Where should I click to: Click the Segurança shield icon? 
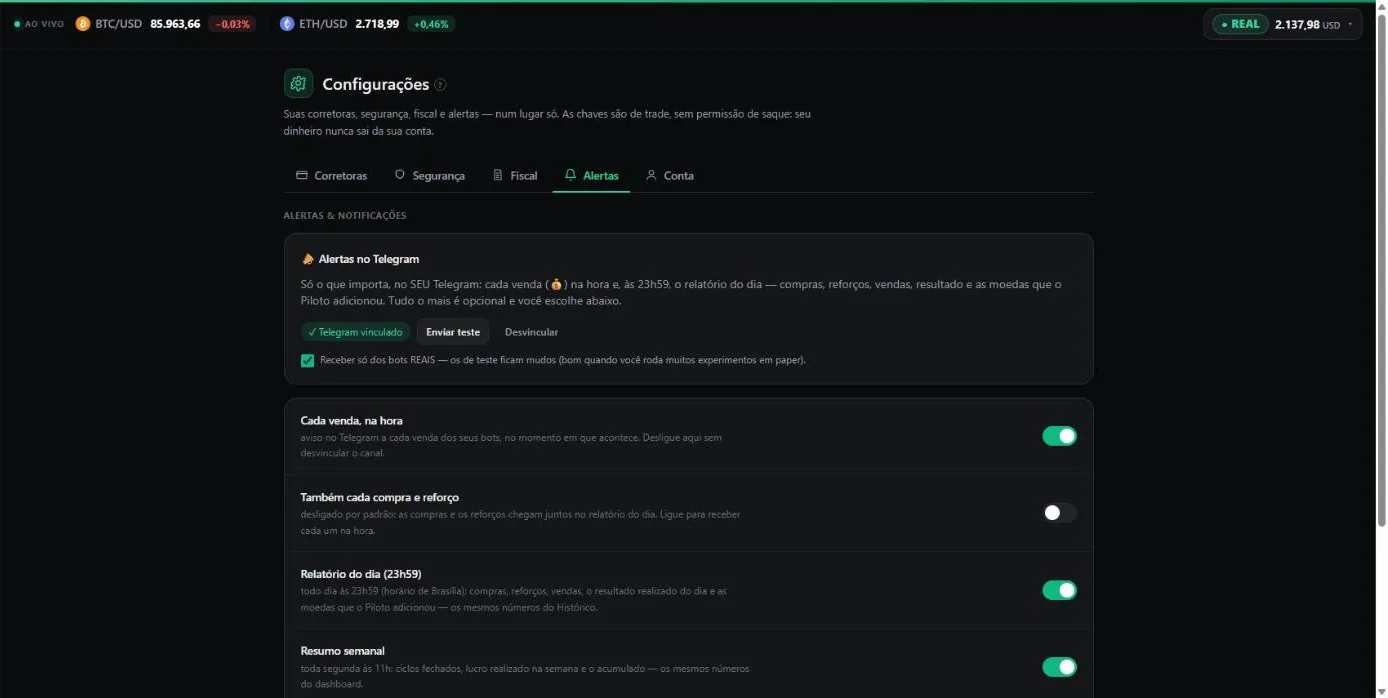(400, 175)
